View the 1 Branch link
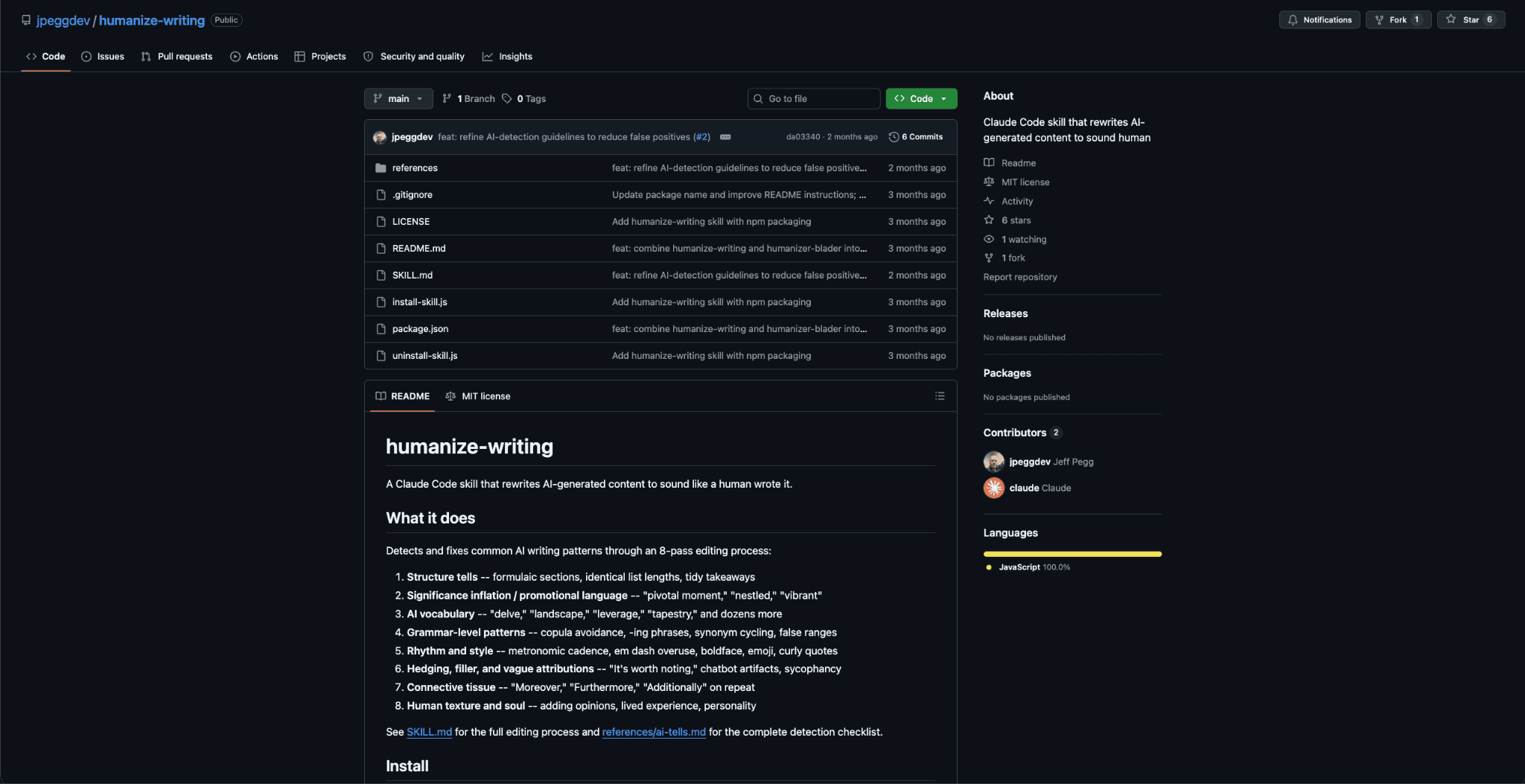The image size is (1525, 784). [468, 99]
